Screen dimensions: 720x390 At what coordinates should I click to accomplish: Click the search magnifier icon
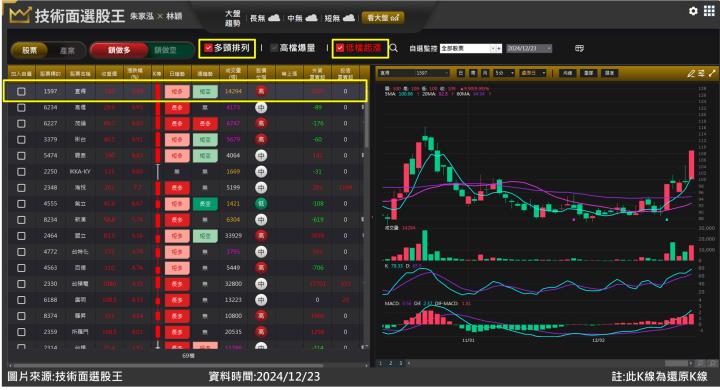point(394,48)
